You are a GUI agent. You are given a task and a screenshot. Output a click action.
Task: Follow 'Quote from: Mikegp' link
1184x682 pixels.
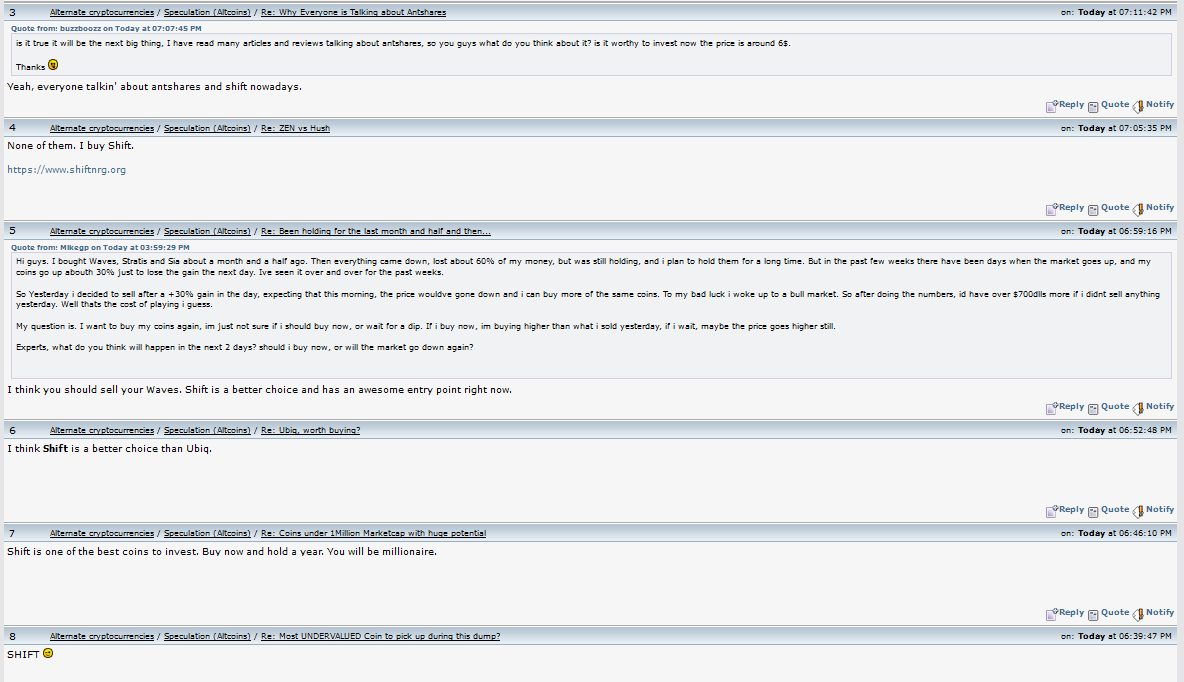pyautogui.click(x=100, y=248)
